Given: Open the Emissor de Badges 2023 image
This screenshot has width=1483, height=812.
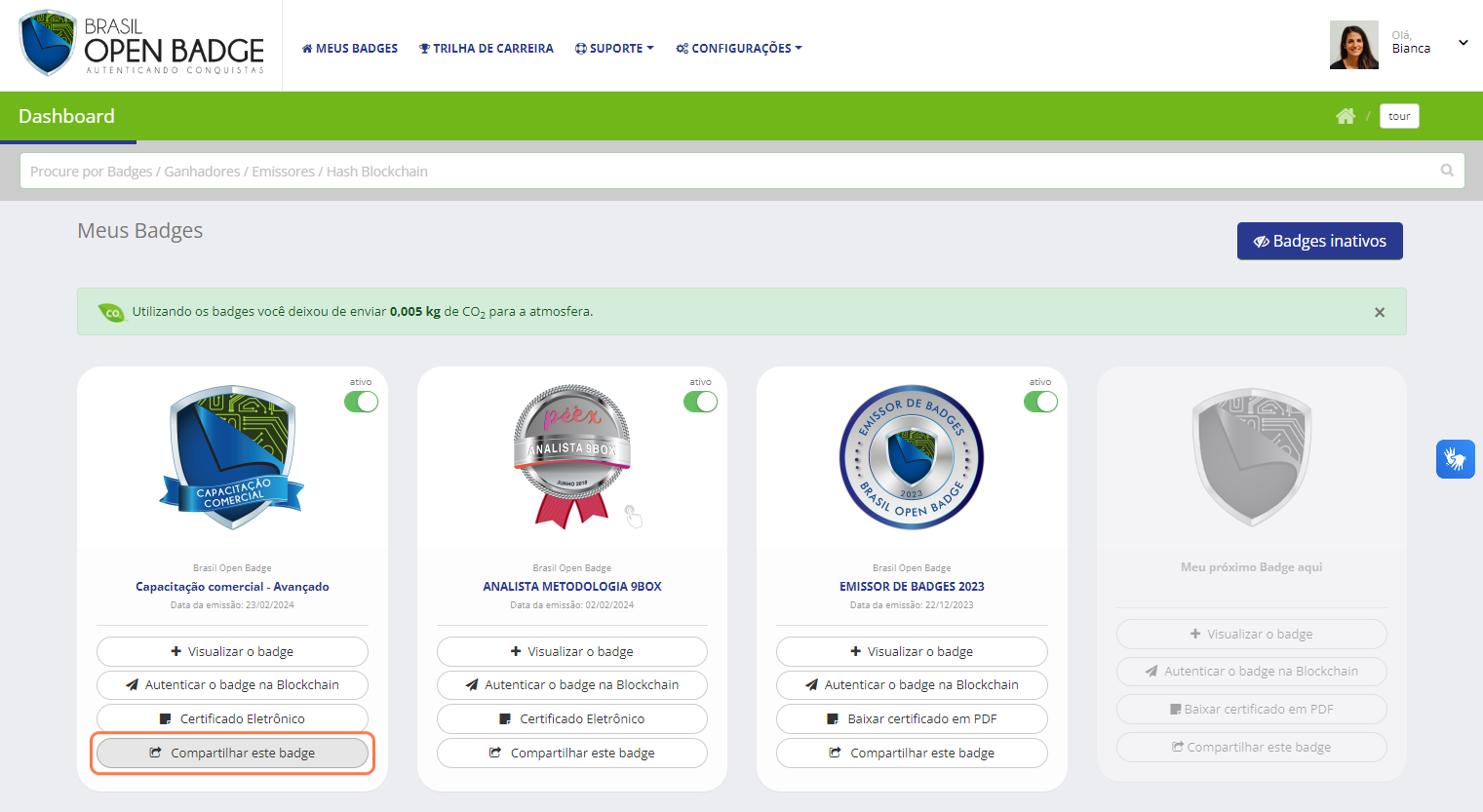Looking at the screenshot, I should pos(912,457).
